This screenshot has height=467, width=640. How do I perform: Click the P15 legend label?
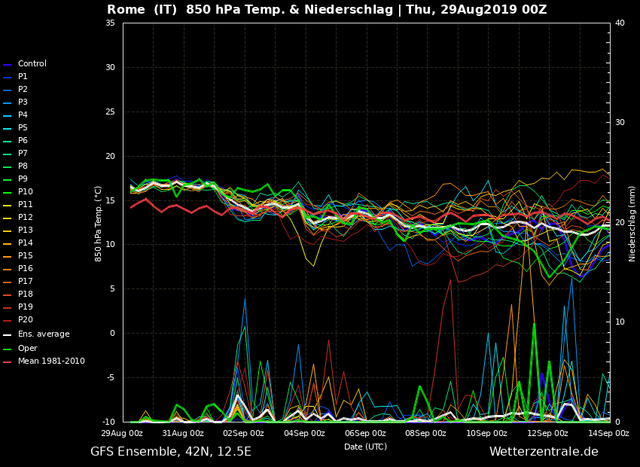click(x=25, y=256)
